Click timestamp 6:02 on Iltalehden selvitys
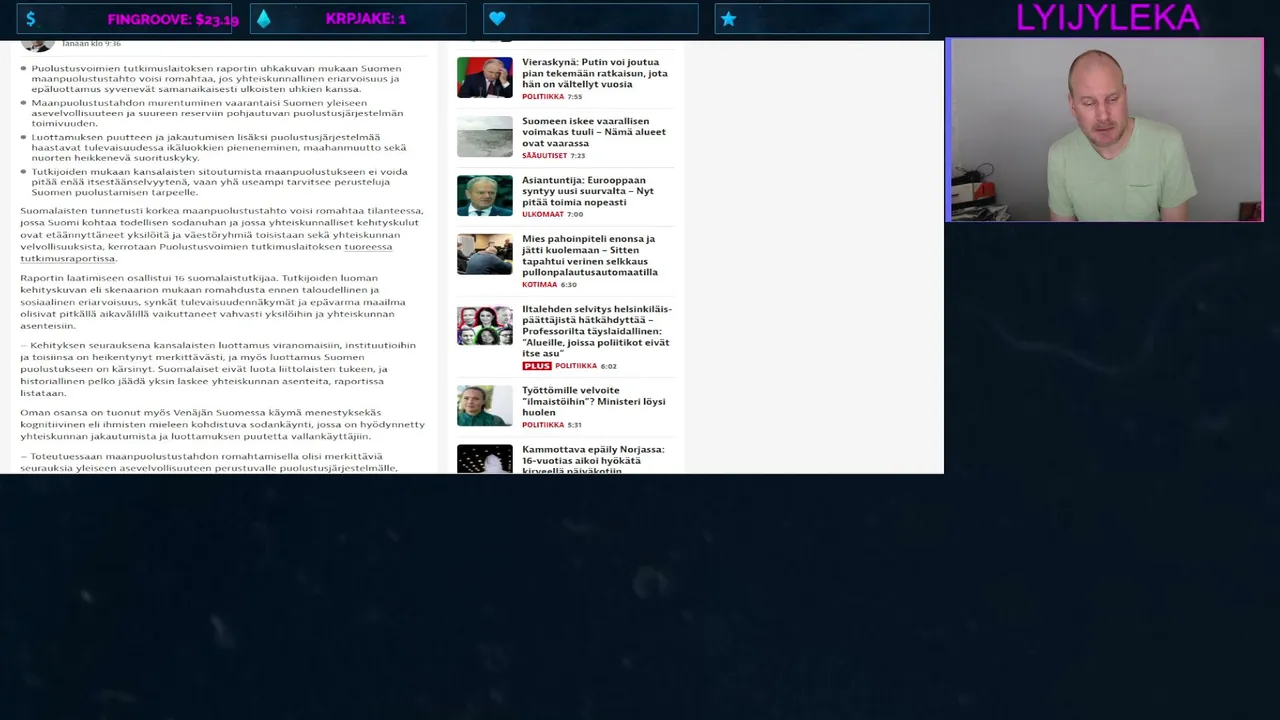1280x720 pixels. [608, 366]
